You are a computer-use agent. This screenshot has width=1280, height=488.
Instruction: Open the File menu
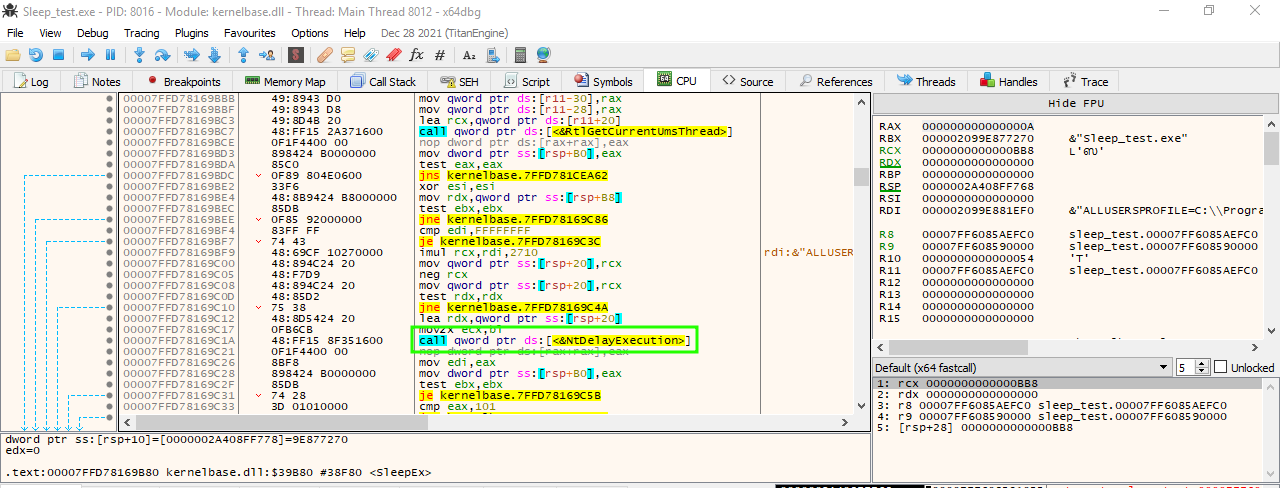point(15,33)
